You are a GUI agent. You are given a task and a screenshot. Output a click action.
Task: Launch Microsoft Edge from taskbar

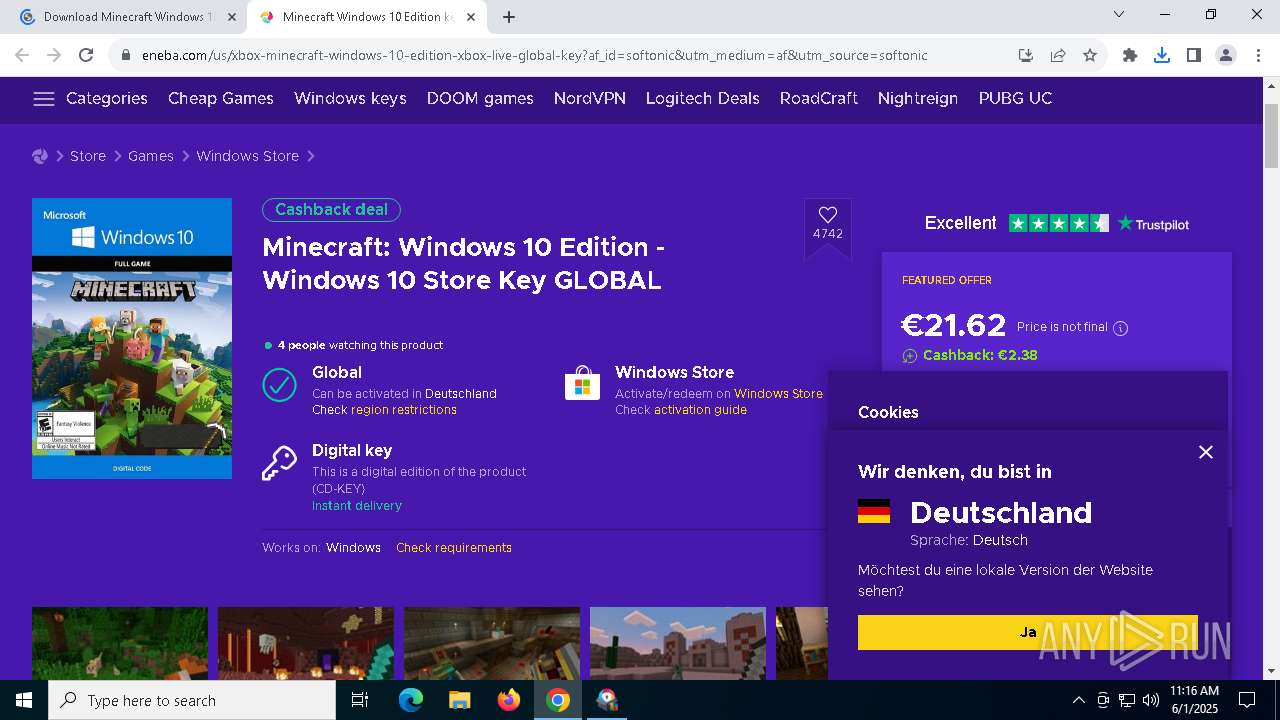click(411, 700)
